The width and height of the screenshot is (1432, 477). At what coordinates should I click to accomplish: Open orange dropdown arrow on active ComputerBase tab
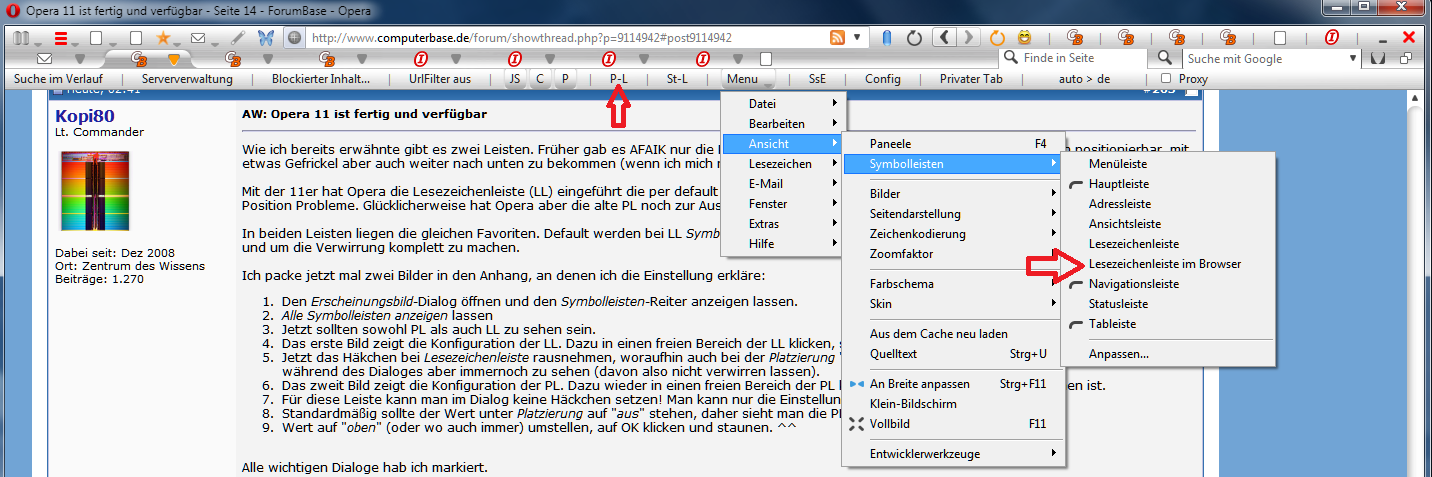pos(173,59)
